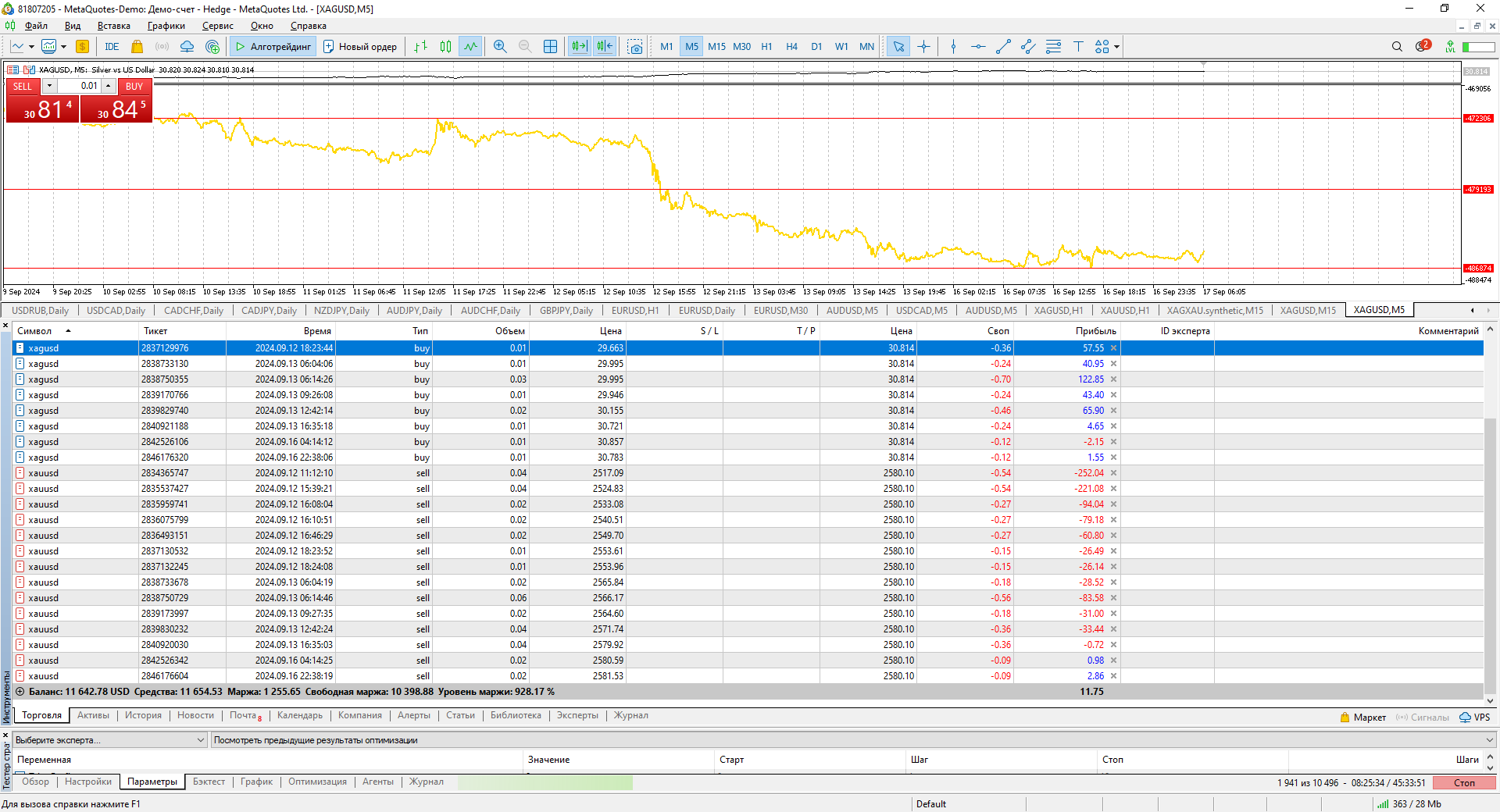The height and width of the screenshot is (812, 1500).
Task: Click the Новый ордер button
Action: click(360, 47)
